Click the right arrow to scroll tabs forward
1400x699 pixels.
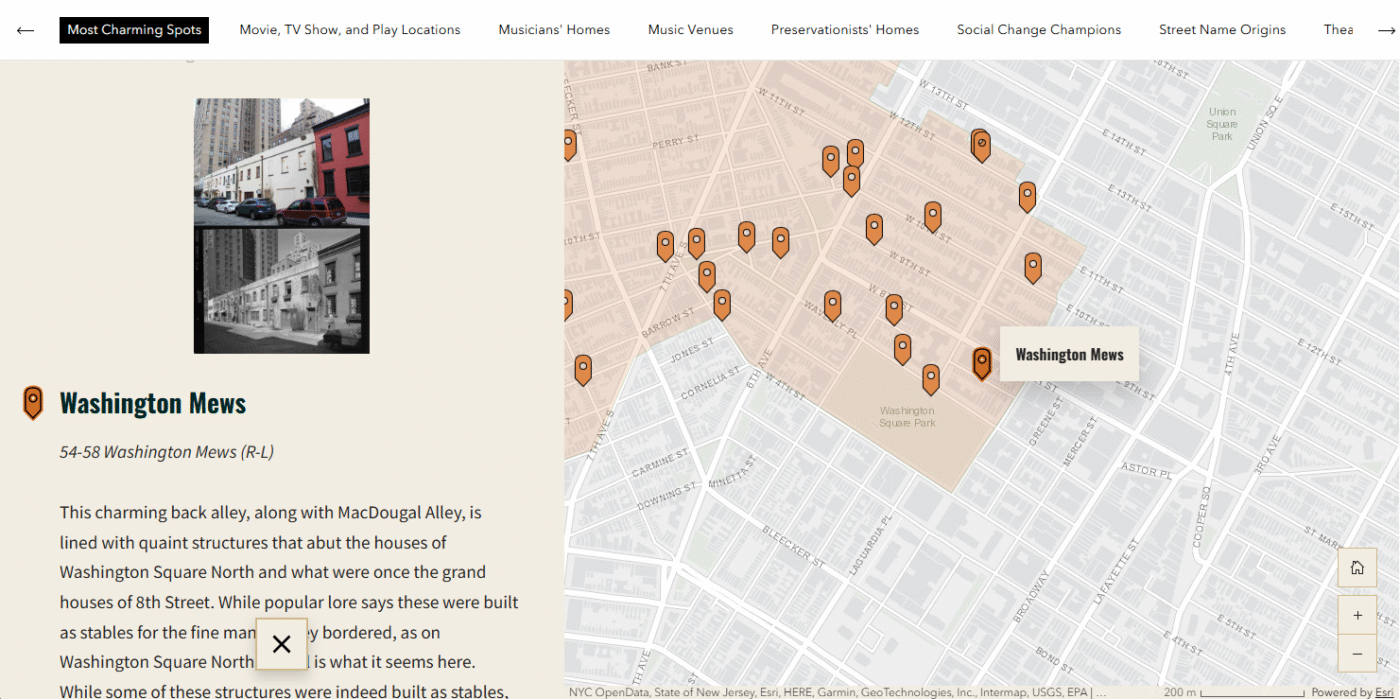click(x=1385, y=30)
